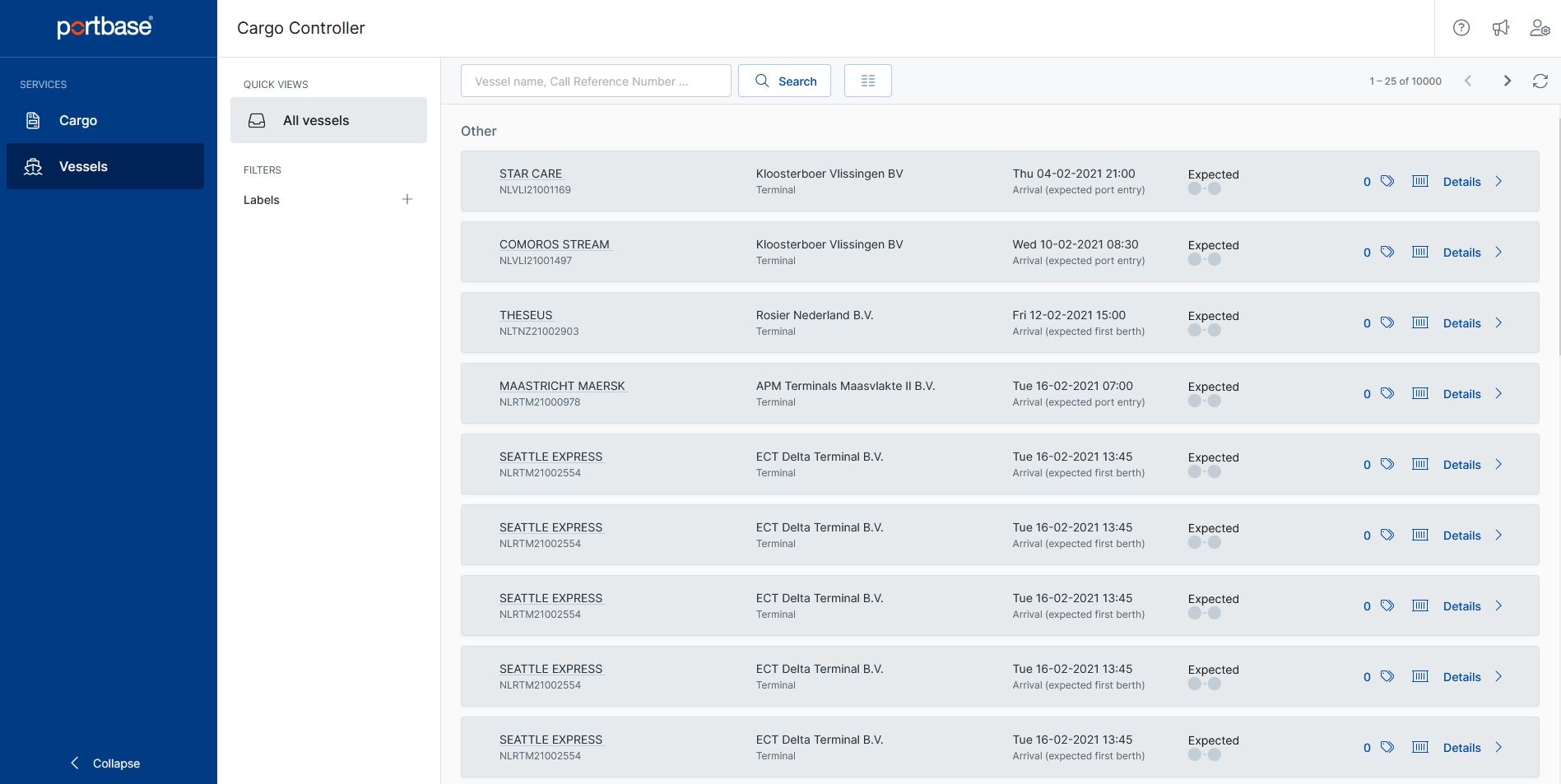Open user account settings icon

click(x=1540, y=27)
